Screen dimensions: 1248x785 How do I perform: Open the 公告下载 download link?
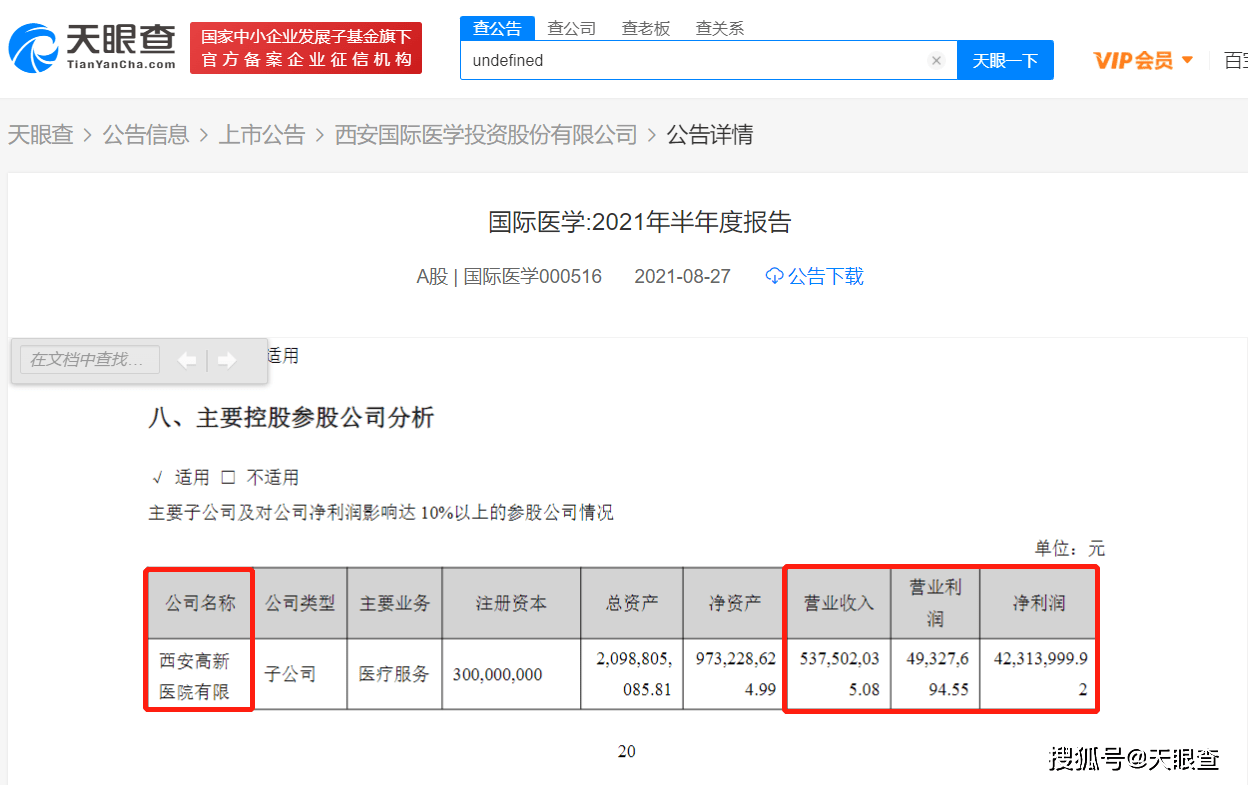click(x=825, y=276)
